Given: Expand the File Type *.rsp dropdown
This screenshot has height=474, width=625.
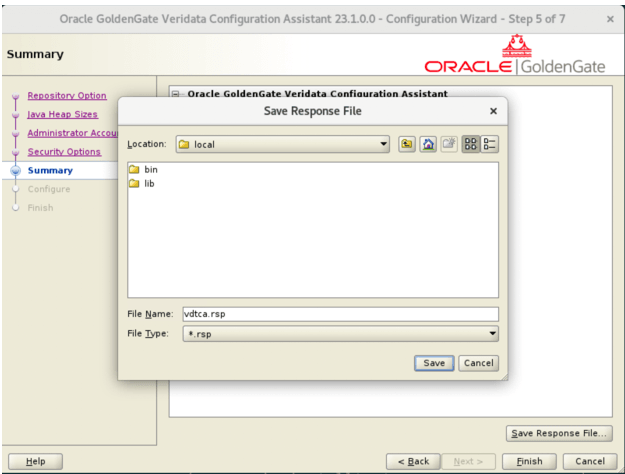Looking at the screenshot, I should [x=340, y=334].
